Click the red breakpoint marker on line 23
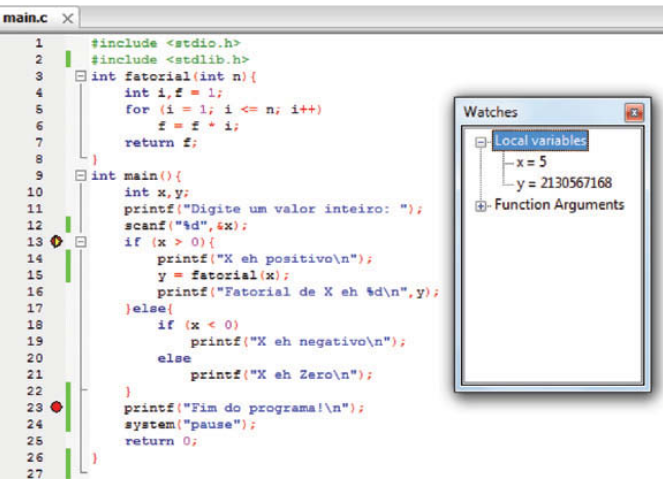This screenshot has width=663, height=481. coord(56,407)
